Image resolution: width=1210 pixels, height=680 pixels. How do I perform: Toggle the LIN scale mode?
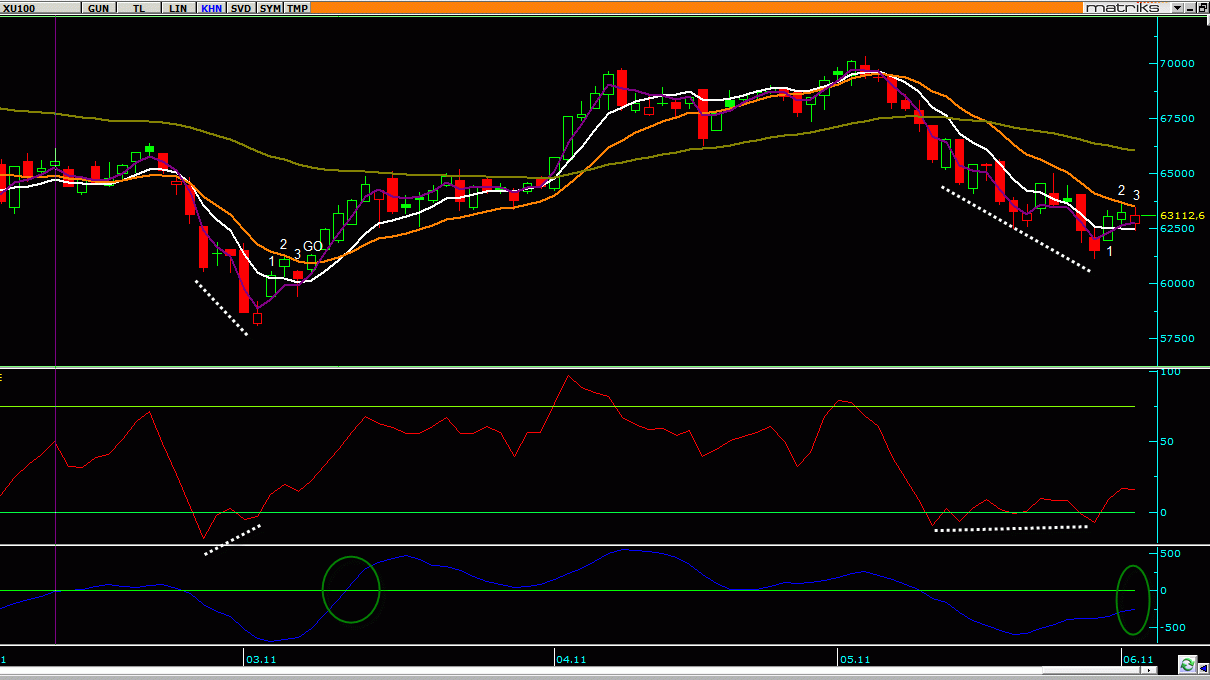[177, 7]
